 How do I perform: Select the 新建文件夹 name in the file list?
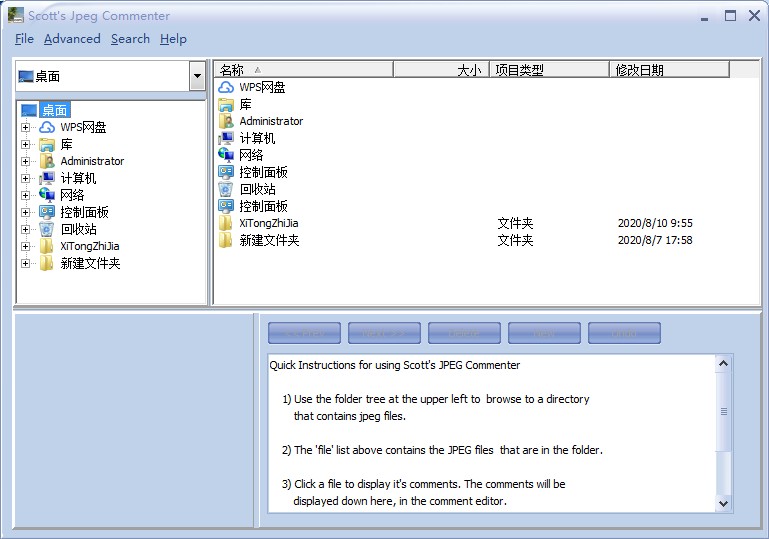[269, 240]
